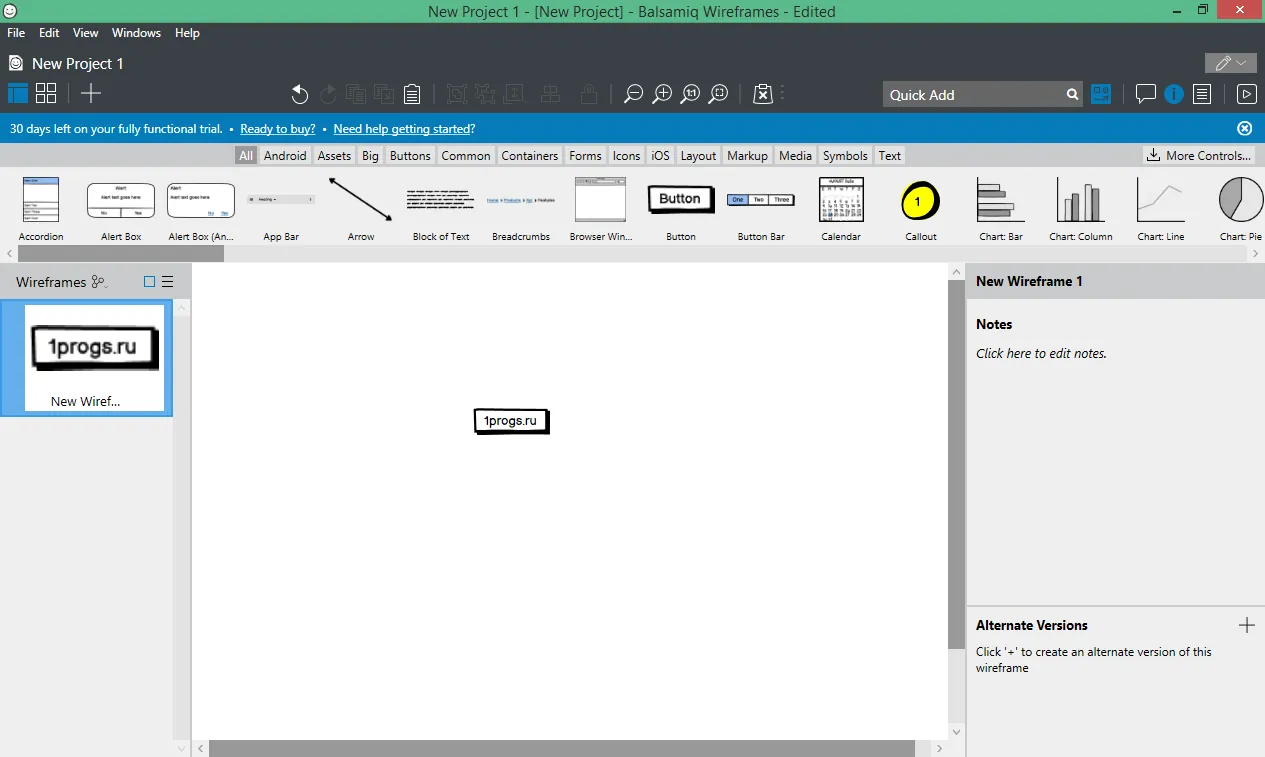This screenshot has height=757, width=1265.
Task: Select the Android controls tab
Action: click(285, 155)
